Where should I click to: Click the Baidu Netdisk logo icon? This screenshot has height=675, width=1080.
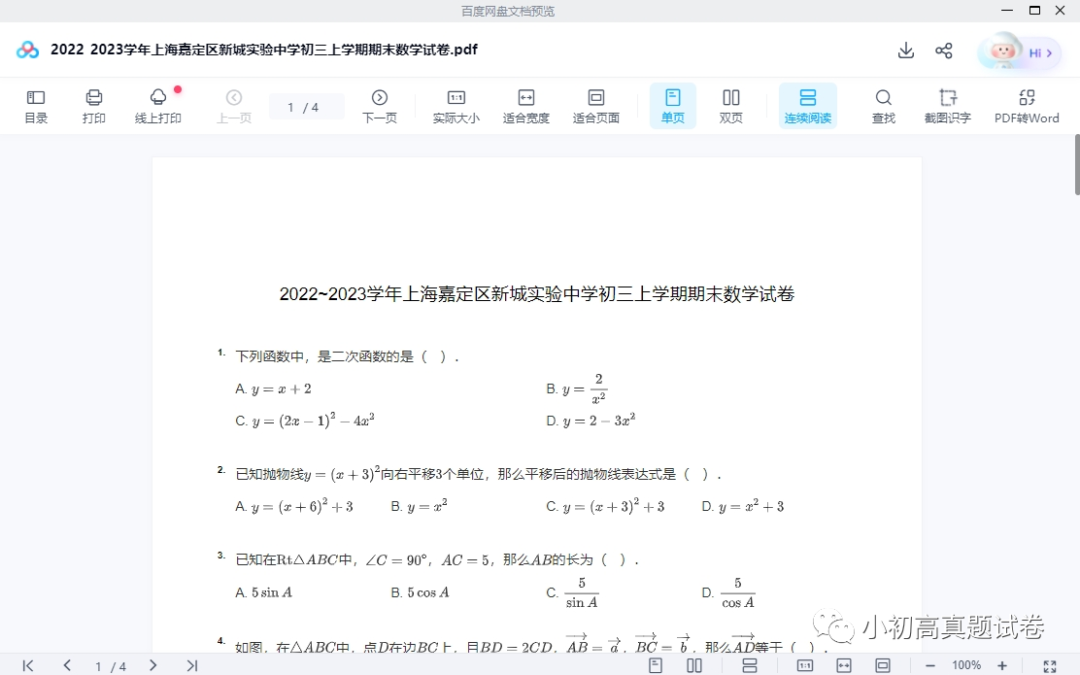click(28, 50)
